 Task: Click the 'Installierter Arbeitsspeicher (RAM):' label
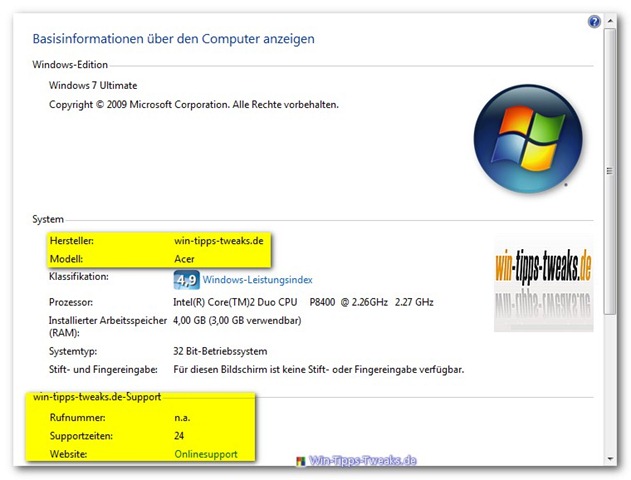tap(108, 327)
